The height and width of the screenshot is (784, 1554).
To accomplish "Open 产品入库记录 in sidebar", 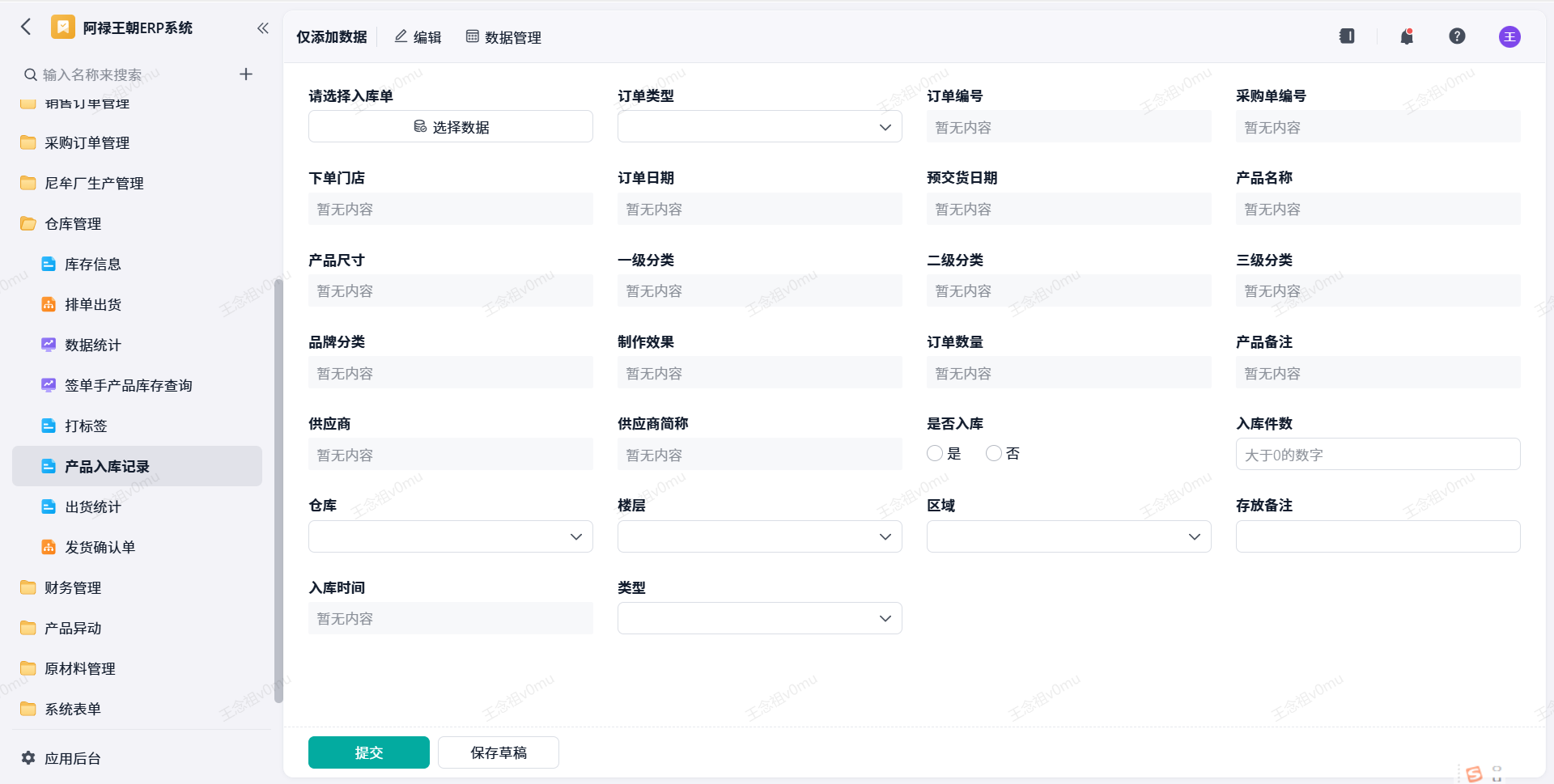I will pyautogui.click(x=138, y=466).
